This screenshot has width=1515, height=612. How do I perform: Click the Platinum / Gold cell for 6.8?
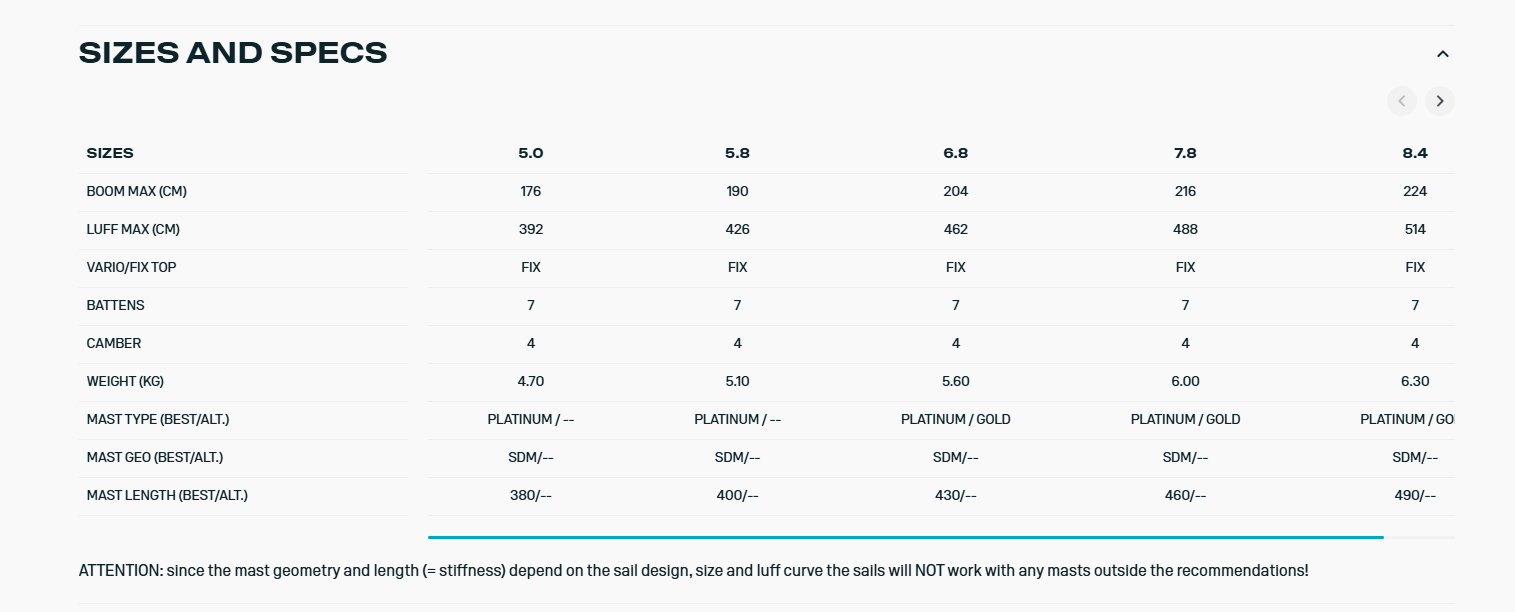pos(955,419)
